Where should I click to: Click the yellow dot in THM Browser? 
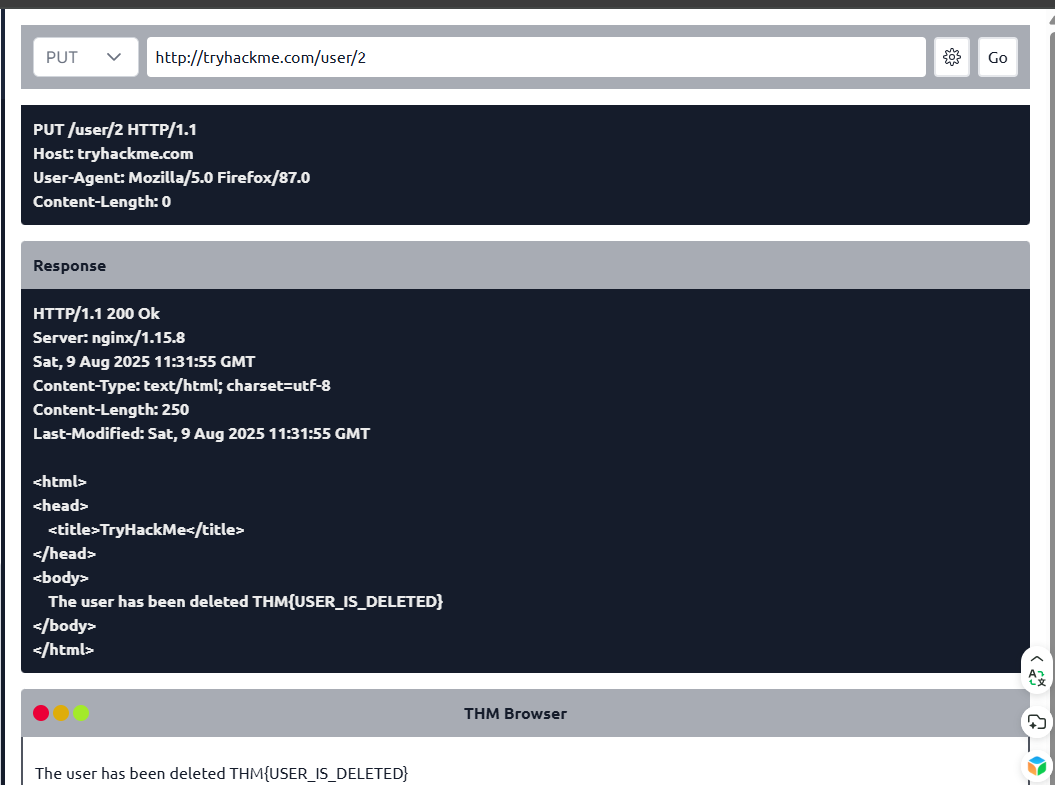pos(61,713)
